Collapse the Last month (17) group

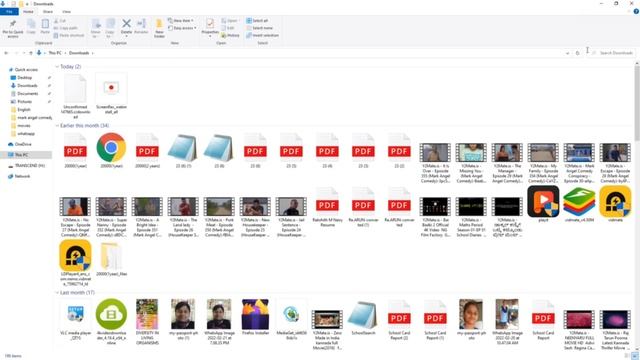click(x=58, y=293)
